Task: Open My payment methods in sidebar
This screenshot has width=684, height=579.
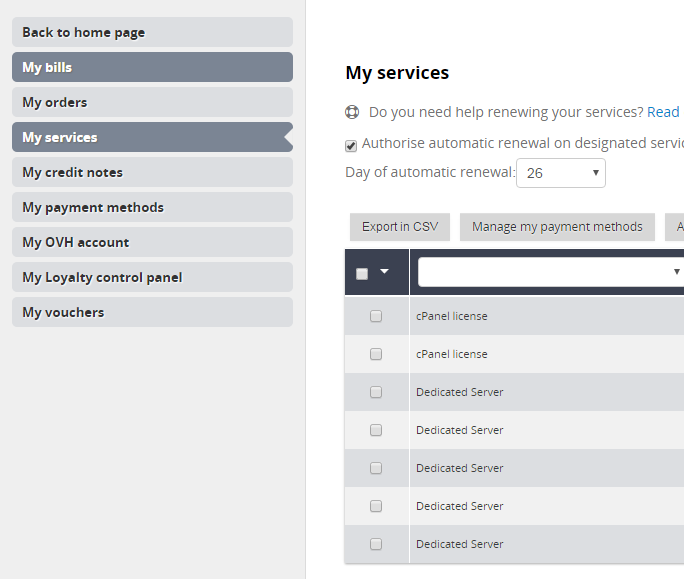Action: [x=152, y=207]
